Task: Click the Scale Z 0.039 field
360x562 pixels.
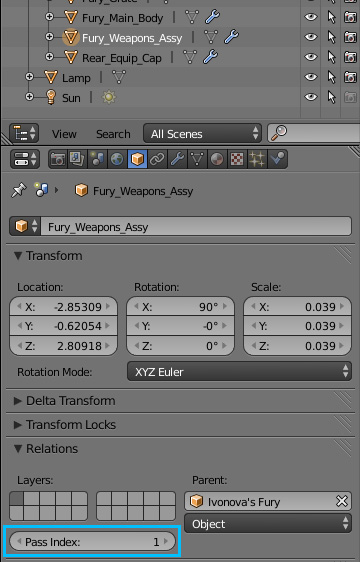Action: tap(297, 346)
